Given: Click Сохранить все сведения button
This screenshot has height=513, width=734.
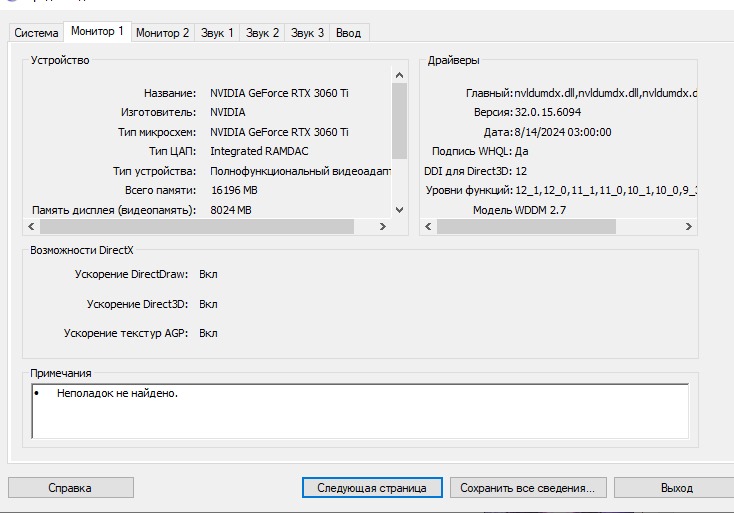Looking at the screenshot, I should (528, 488).
